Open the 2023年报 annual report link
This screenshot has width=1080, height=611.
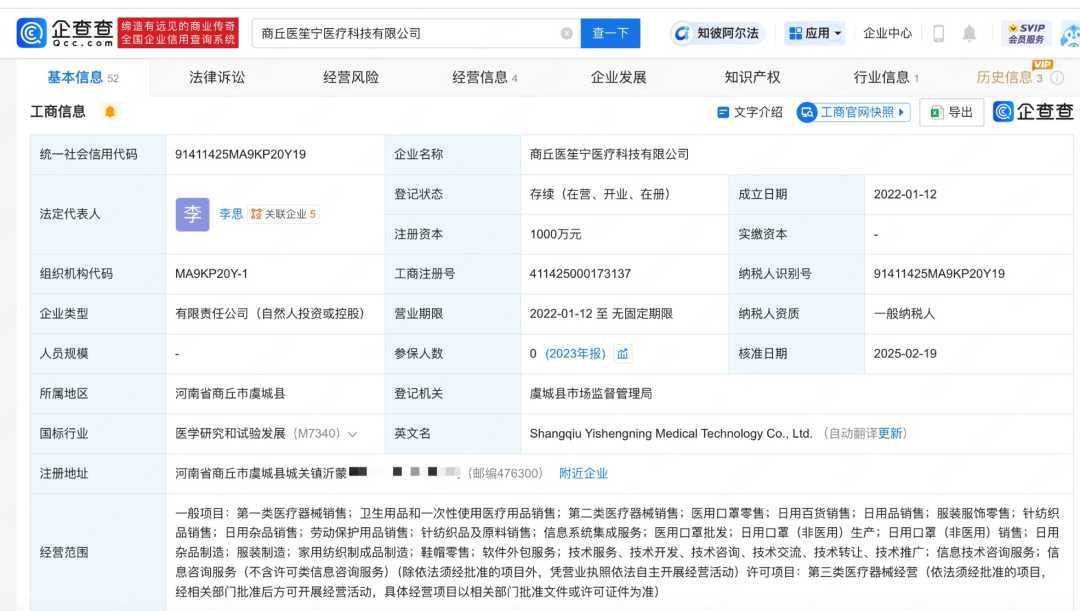click(575, 353)
